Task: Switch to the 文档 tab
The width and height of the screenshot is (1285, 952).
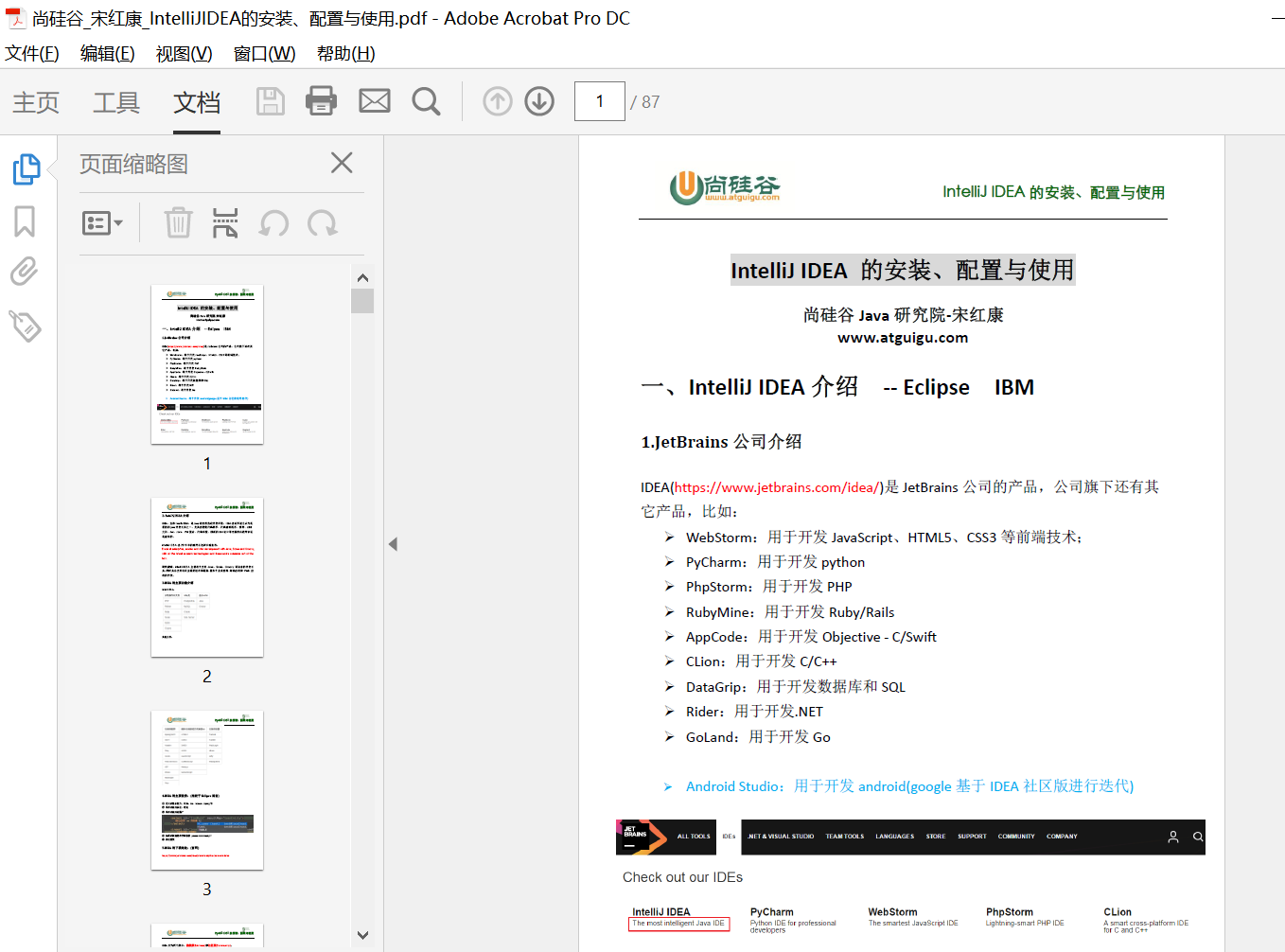Action: (x=197, y=102)
